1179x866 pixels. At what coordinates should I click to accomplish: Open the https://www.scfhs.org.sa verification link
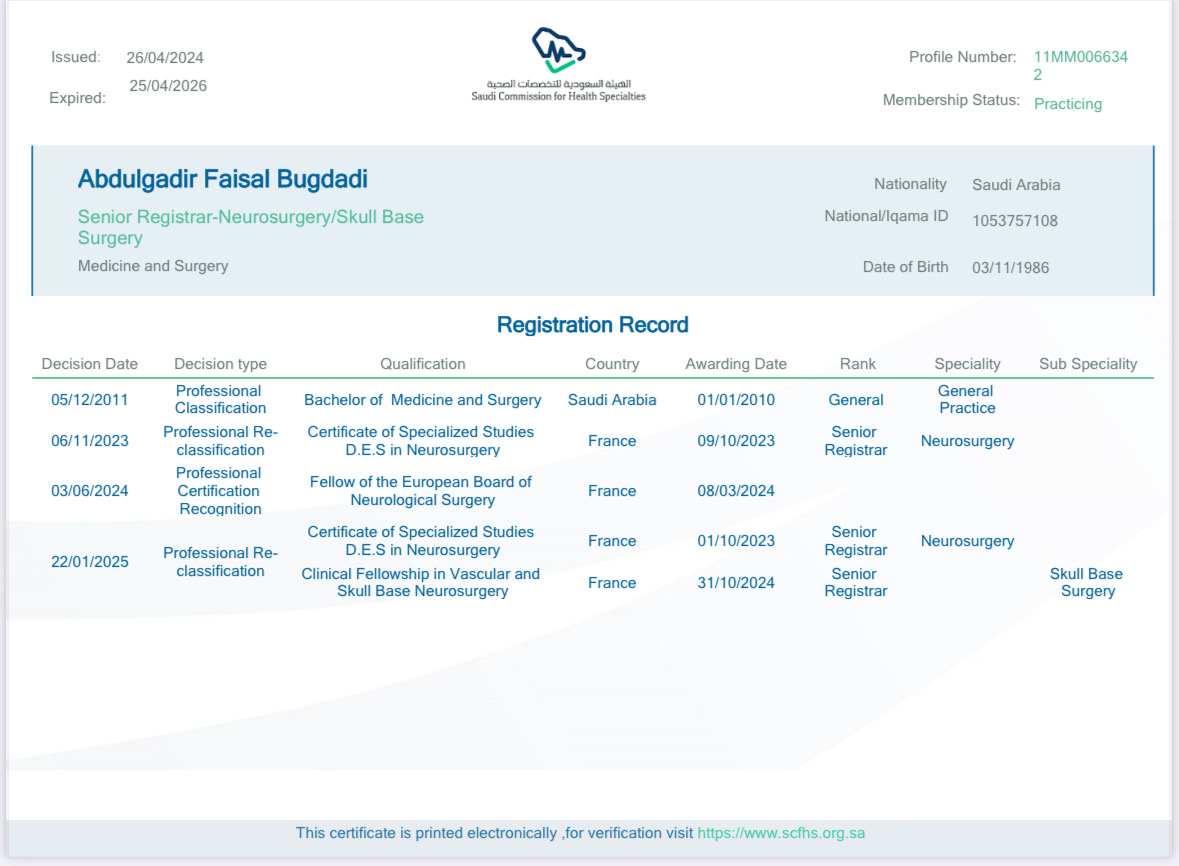780,832
